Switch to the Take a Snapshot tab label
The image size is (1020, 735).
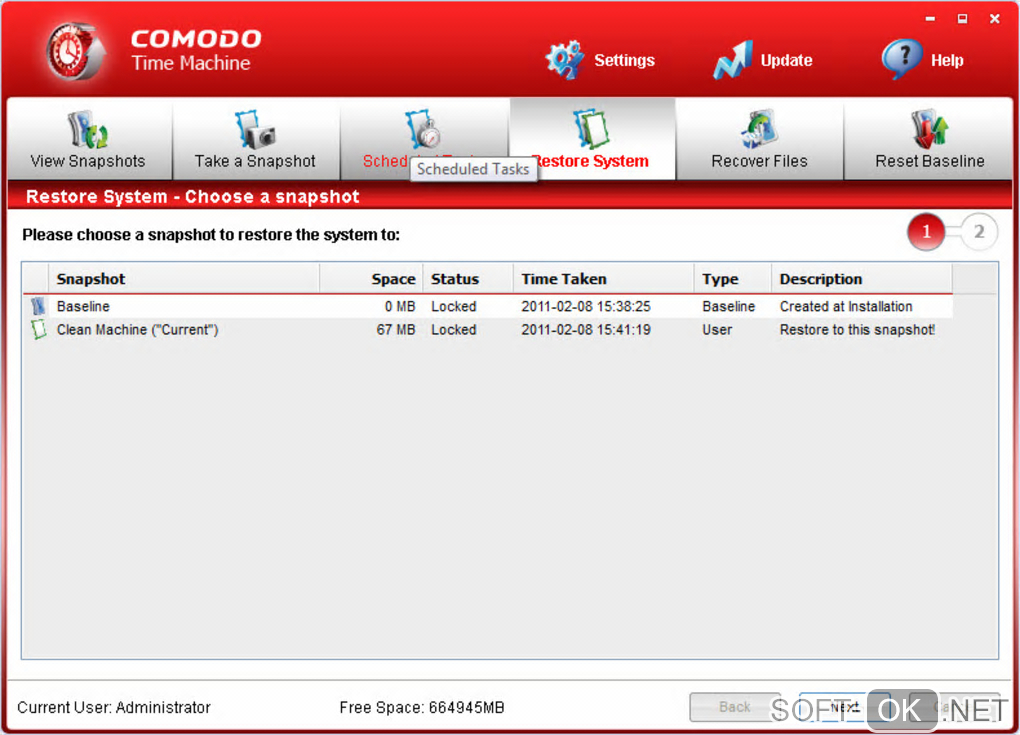pos(255,161)
